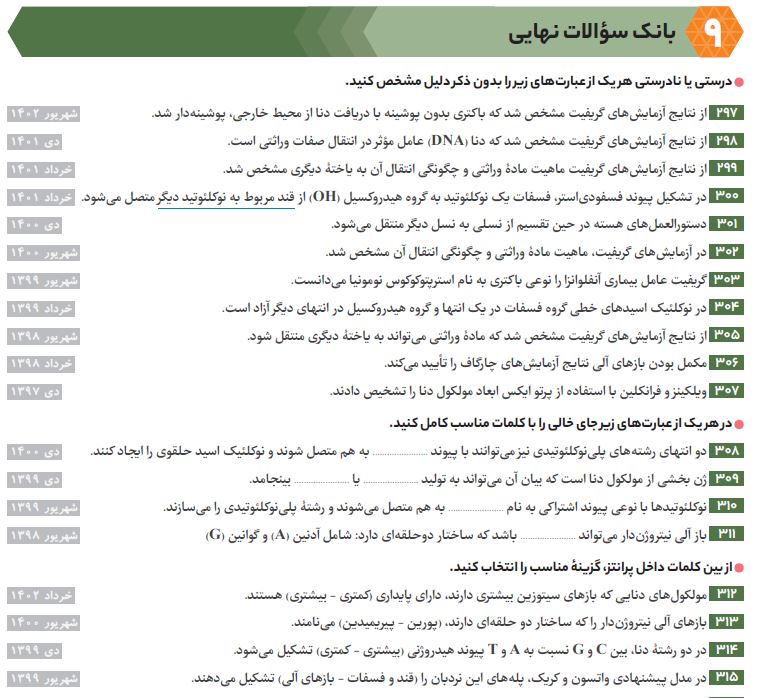Image resolution: width=761 pixels, height=698 pixels.
Task: Select question number badge ۳۰۶
Action: click(x=726, y=363)
